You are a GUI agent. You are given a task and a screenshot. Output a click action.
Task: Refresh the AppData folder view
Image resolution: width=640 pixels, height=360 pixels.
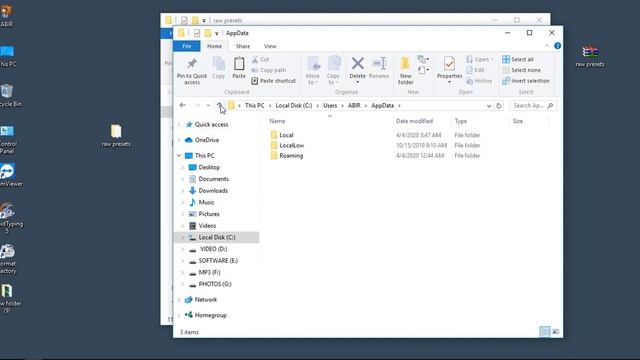click(499, 106)
